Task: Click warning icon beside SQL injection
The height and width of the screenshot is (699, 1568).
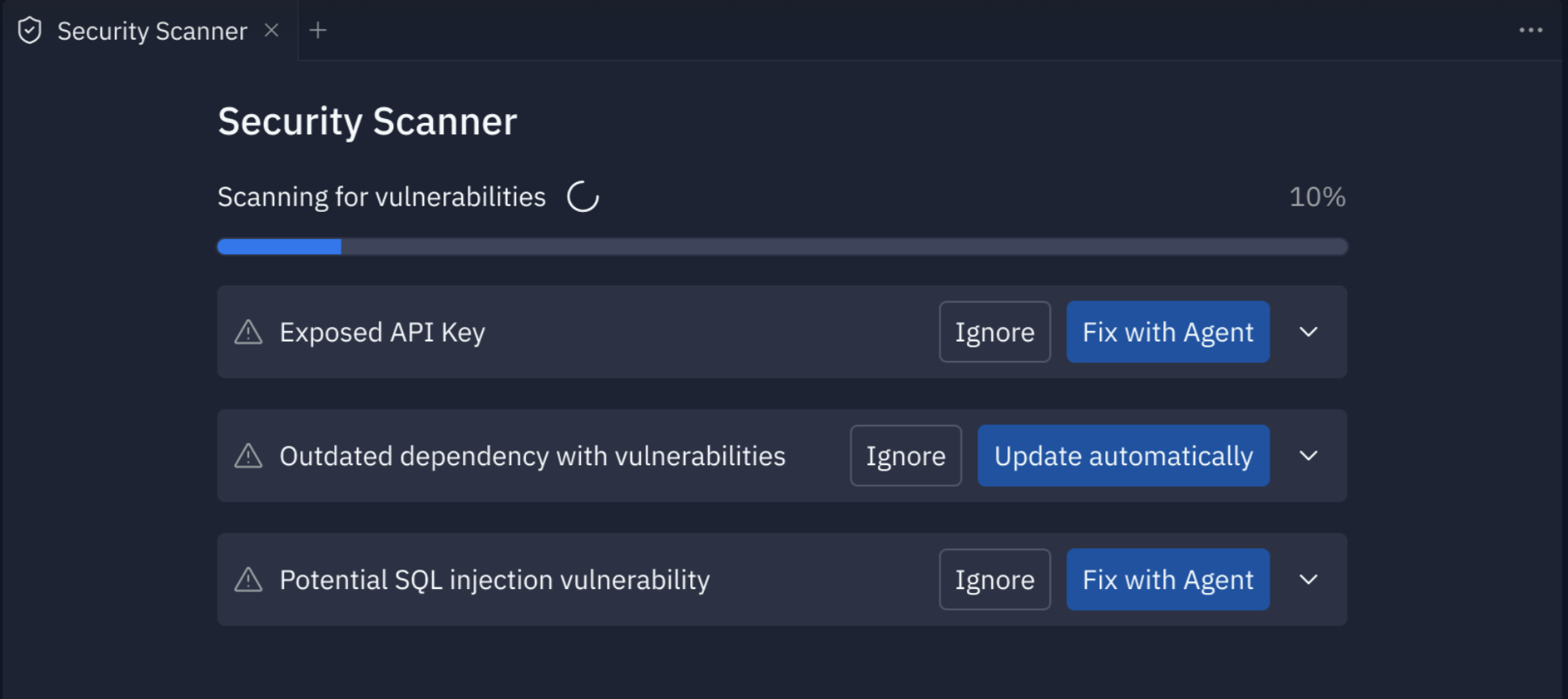Action: click(248, 579)
